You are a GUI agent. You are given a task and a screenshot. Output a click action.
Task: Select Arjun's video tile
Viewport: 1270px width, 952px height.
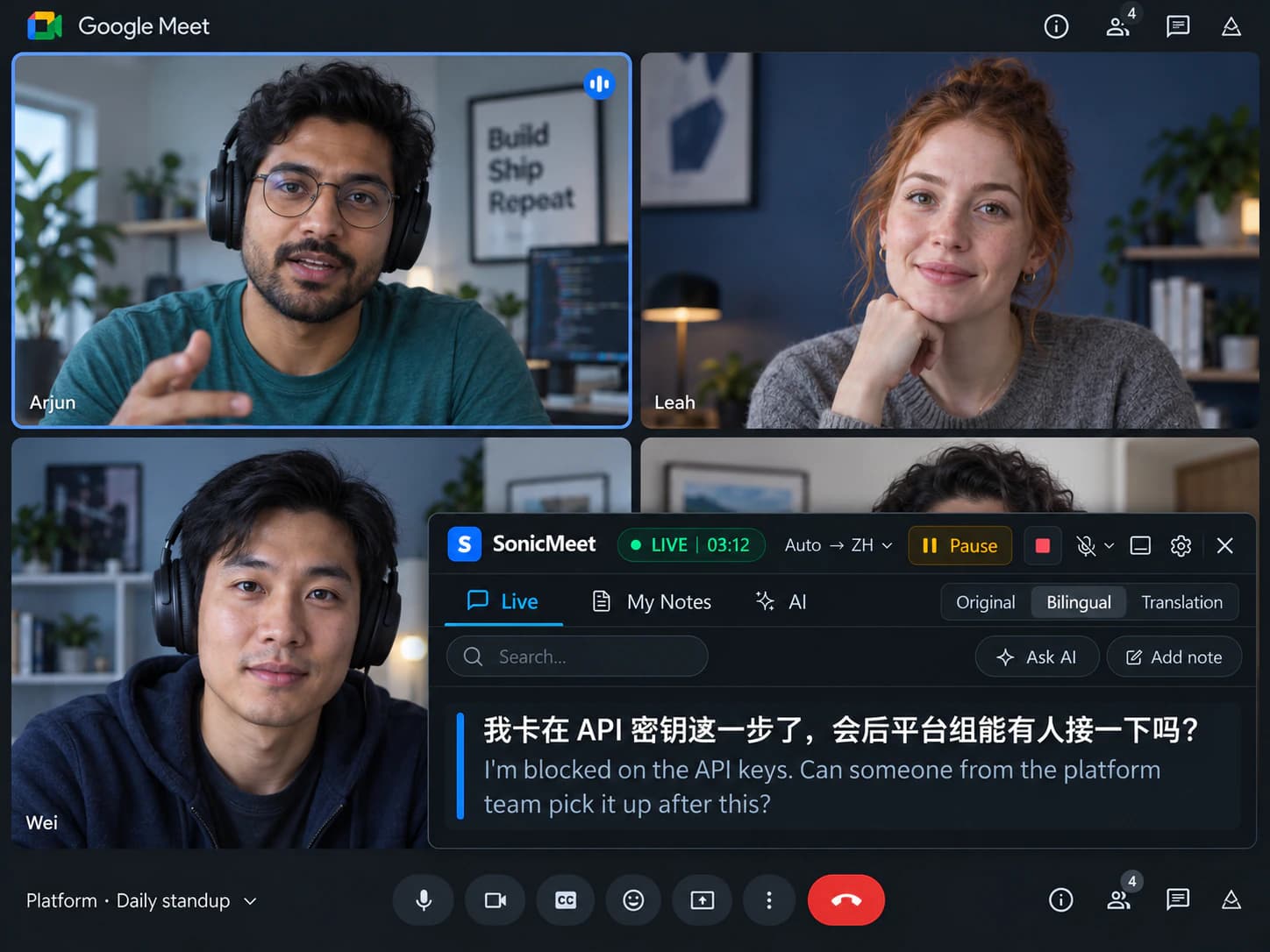point(322,240)
